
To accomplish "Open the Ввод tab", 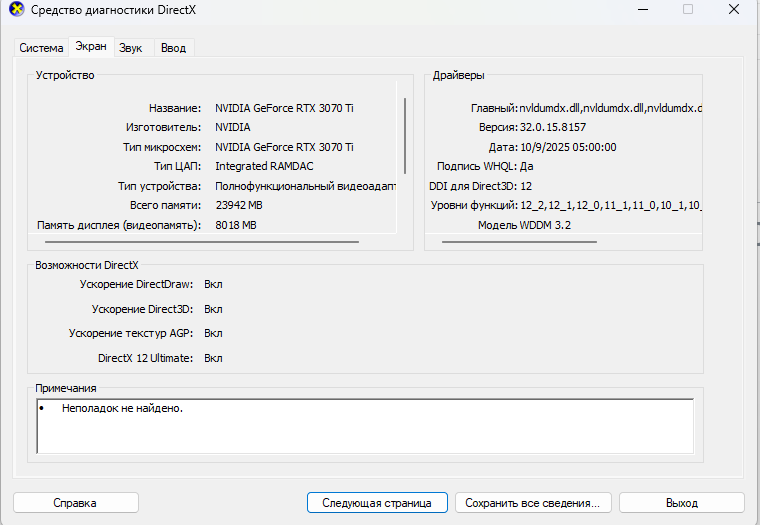I will [x=174, y=48].
